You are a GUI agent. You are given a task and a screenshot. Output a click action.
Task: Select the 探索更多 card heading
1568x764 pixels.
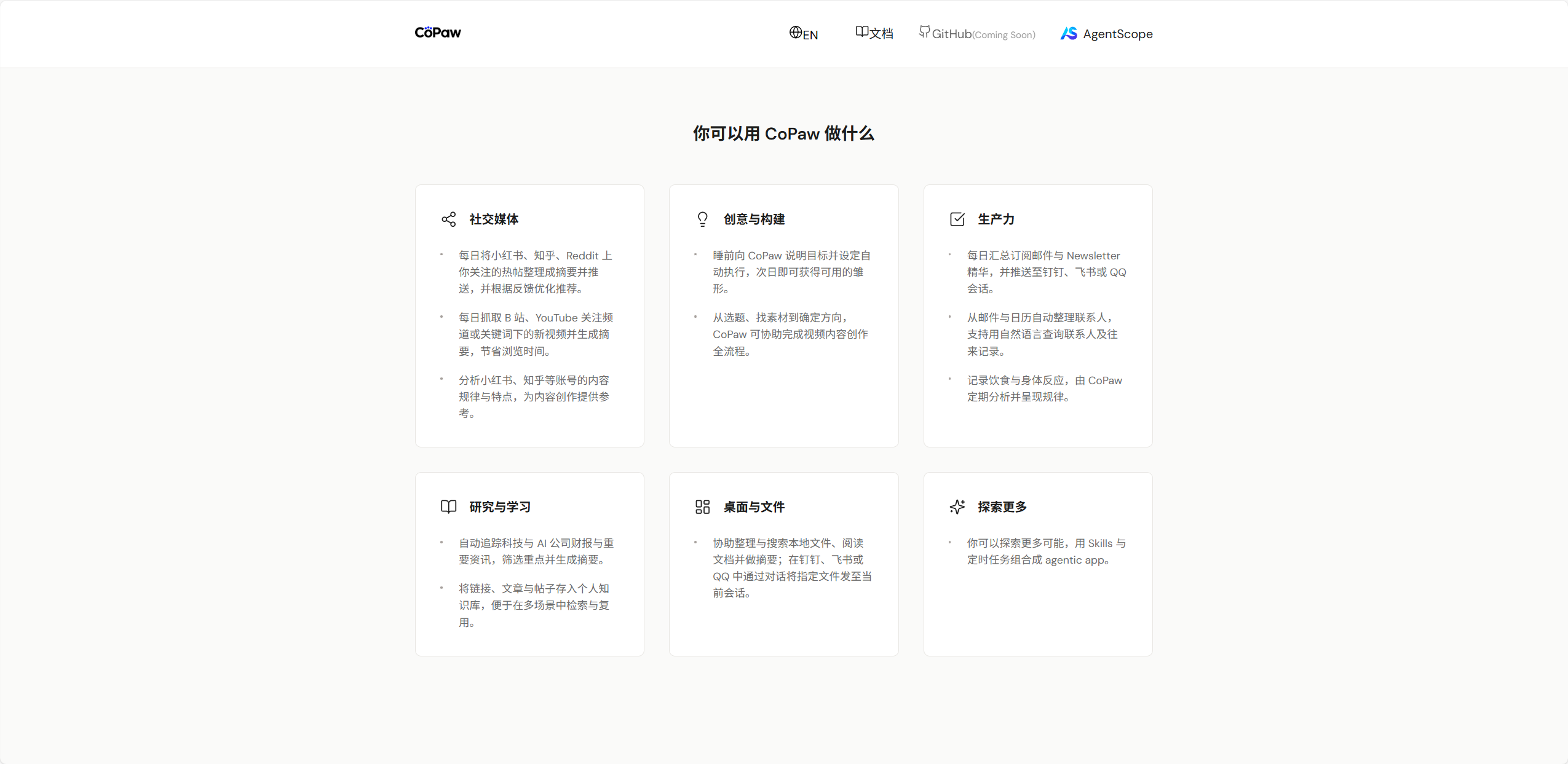(1002, 507)
